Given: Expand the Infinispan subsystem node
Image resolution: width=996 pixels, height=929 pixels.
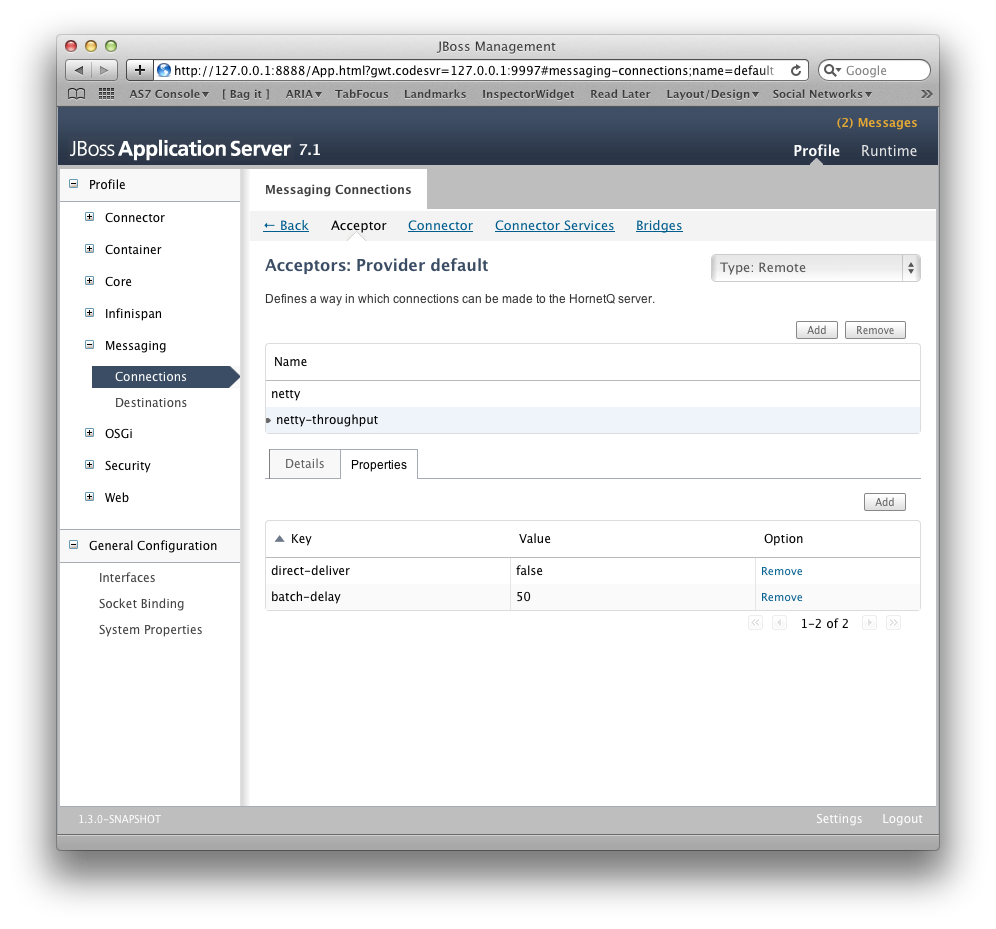Looking at the screenshot, I should [90, 312].
